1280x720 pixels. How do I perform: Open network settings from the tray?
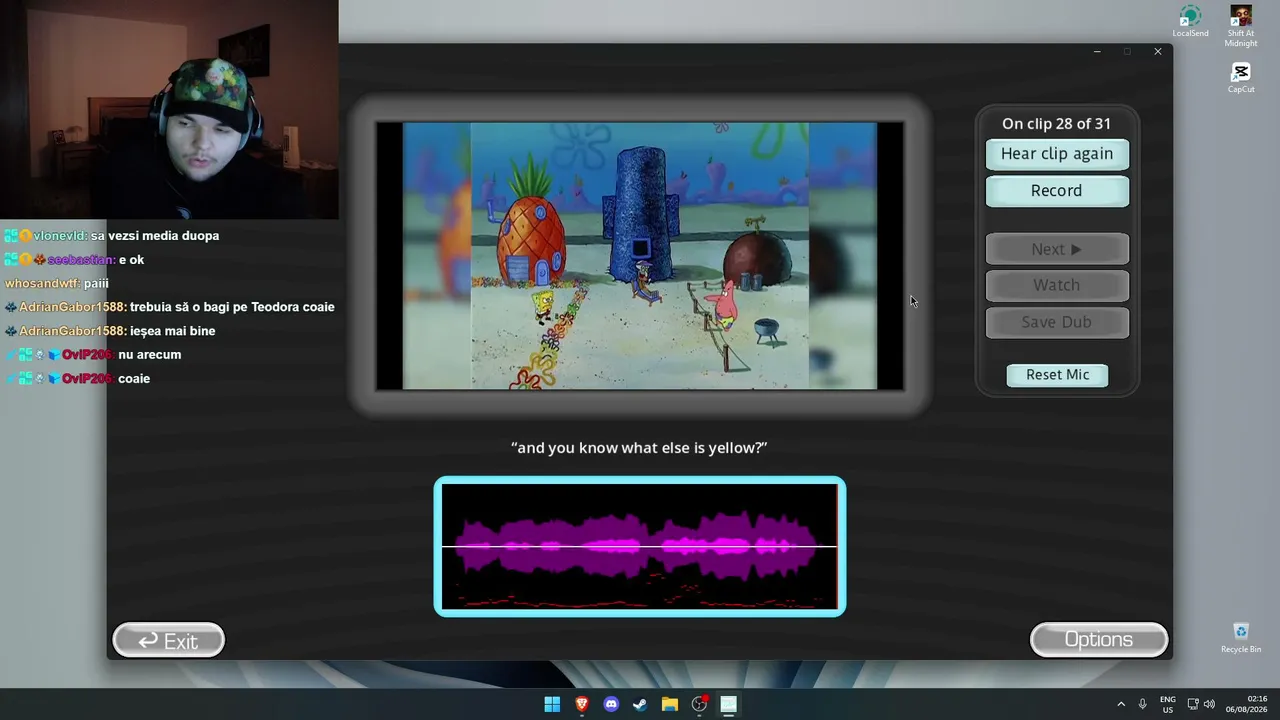1193,704
